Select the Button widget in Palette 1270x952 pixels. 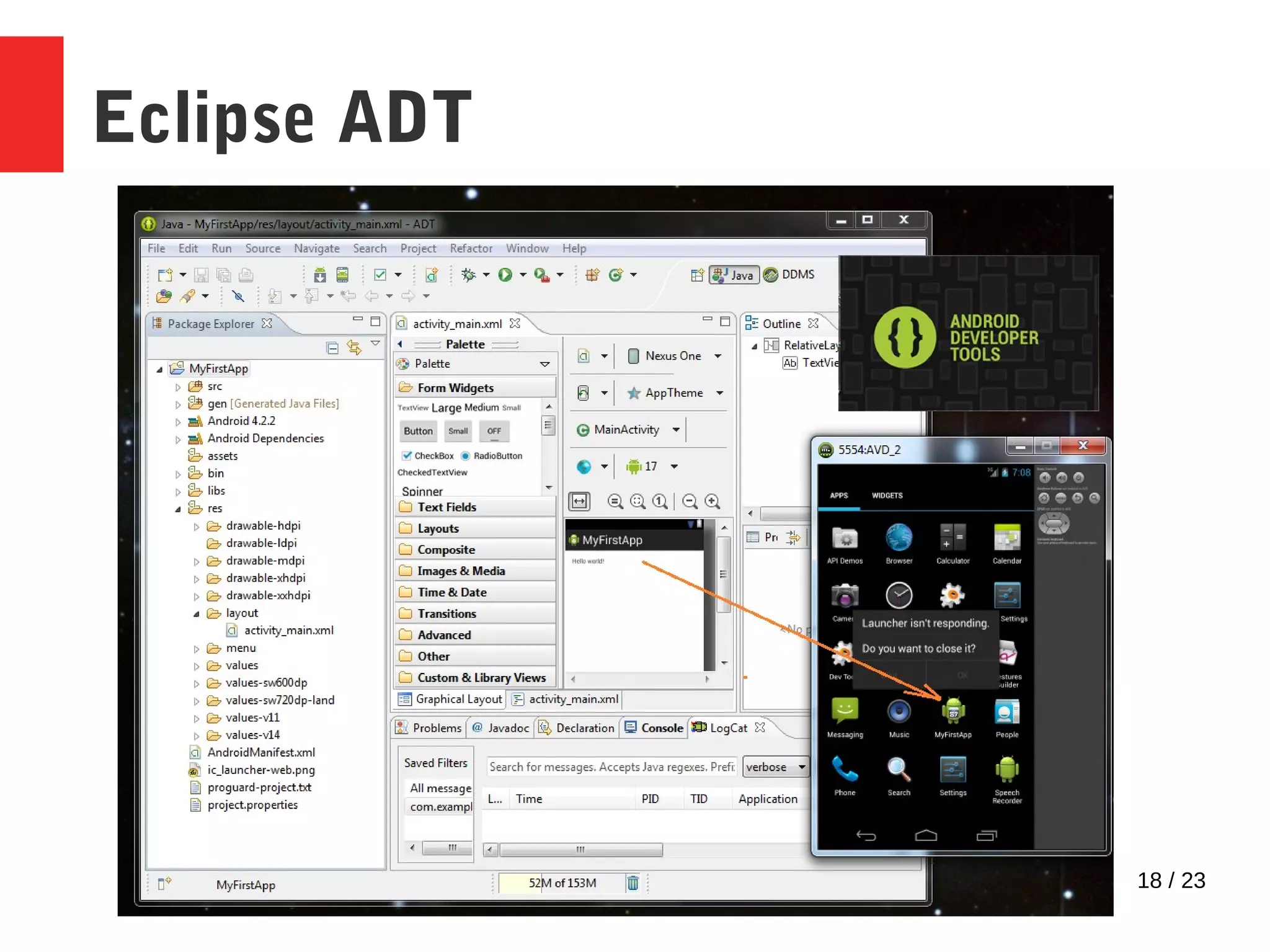[419, 431]
